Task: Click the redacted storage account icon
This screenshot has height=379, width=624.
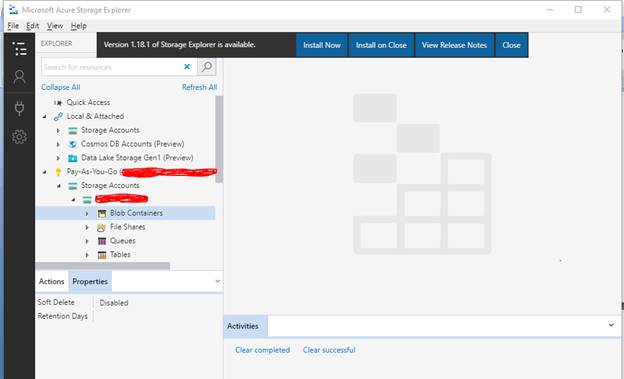Action: click(87, 199)
